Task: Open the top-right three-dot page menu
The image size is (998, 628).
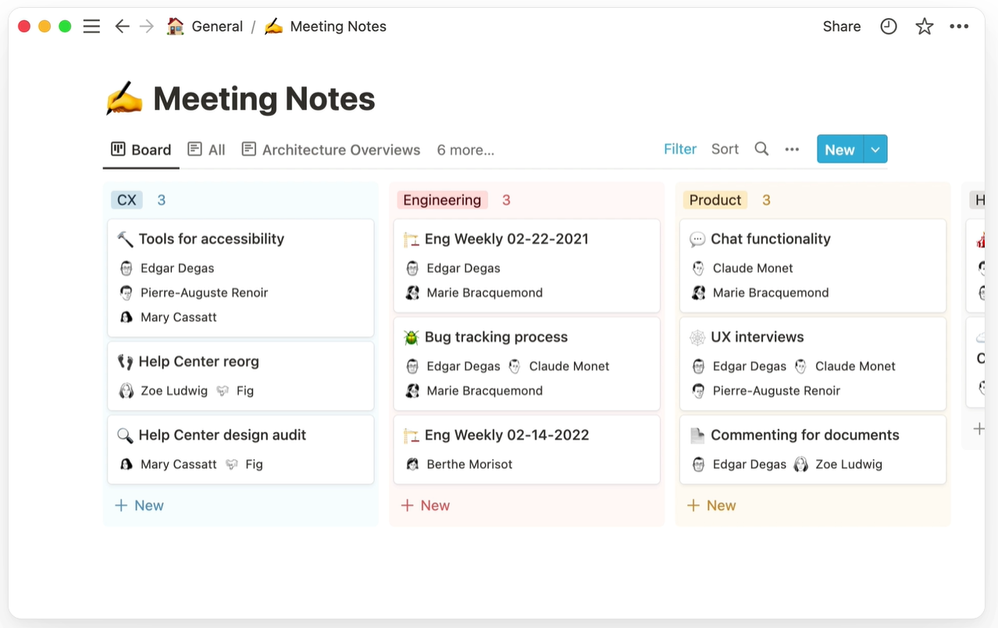Action: [x=959, y=27]
